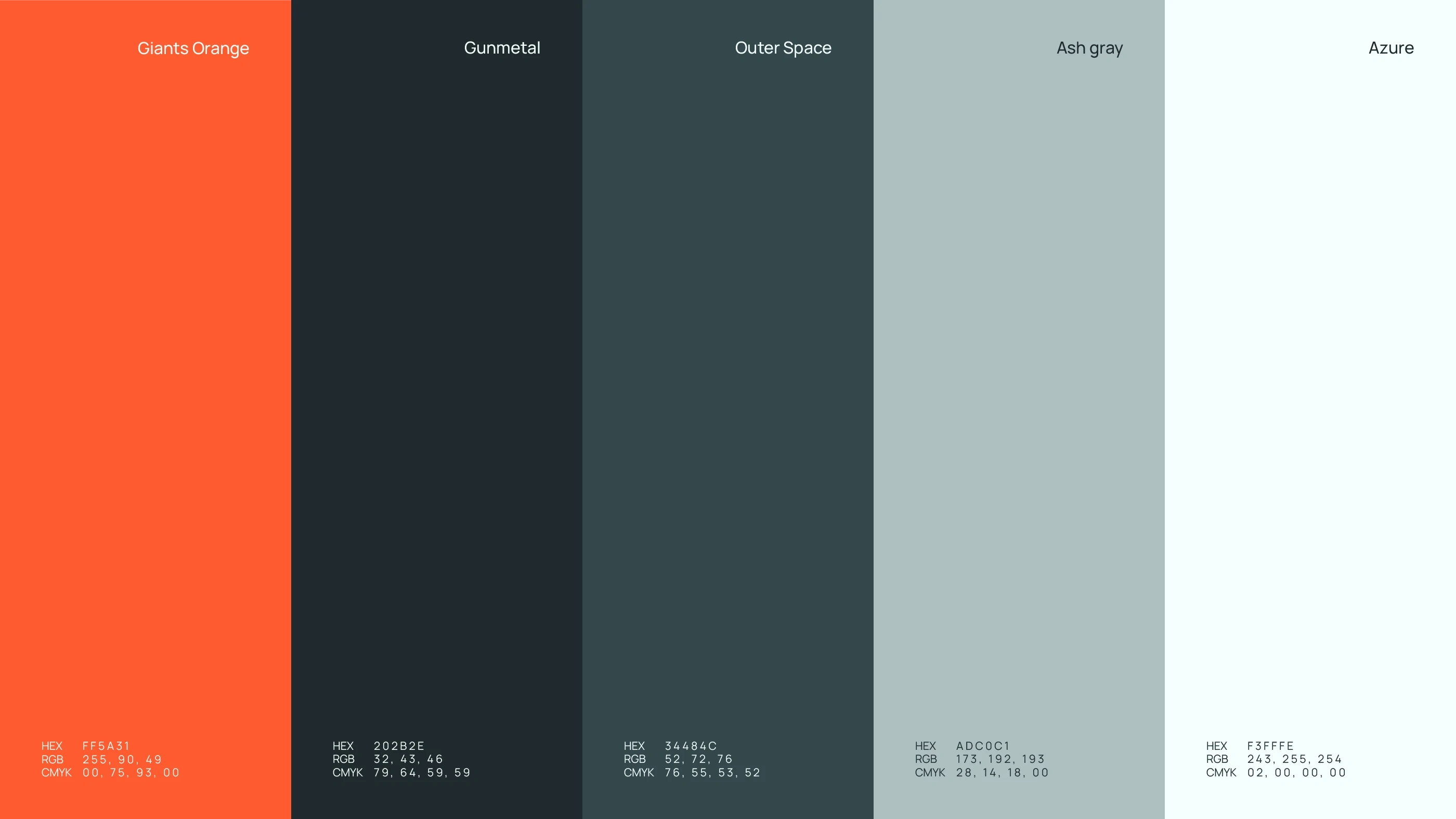Click the Outer Space title text
The width and height of the screenshot is (1456, 819).
click(x=783, y=48)
